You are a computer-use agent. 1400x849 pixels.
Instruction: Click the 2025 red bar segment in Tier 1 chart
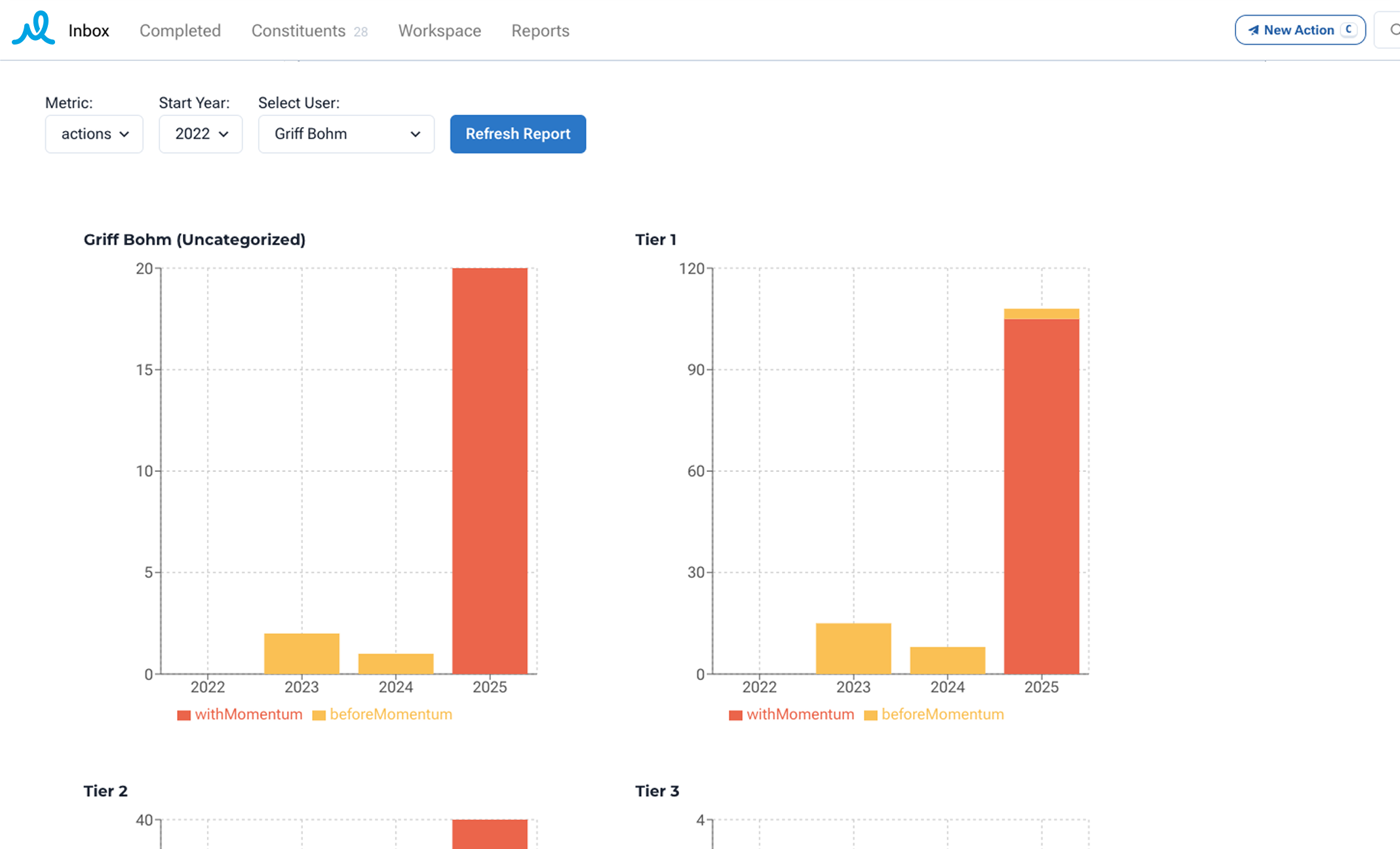point(1041,497)
